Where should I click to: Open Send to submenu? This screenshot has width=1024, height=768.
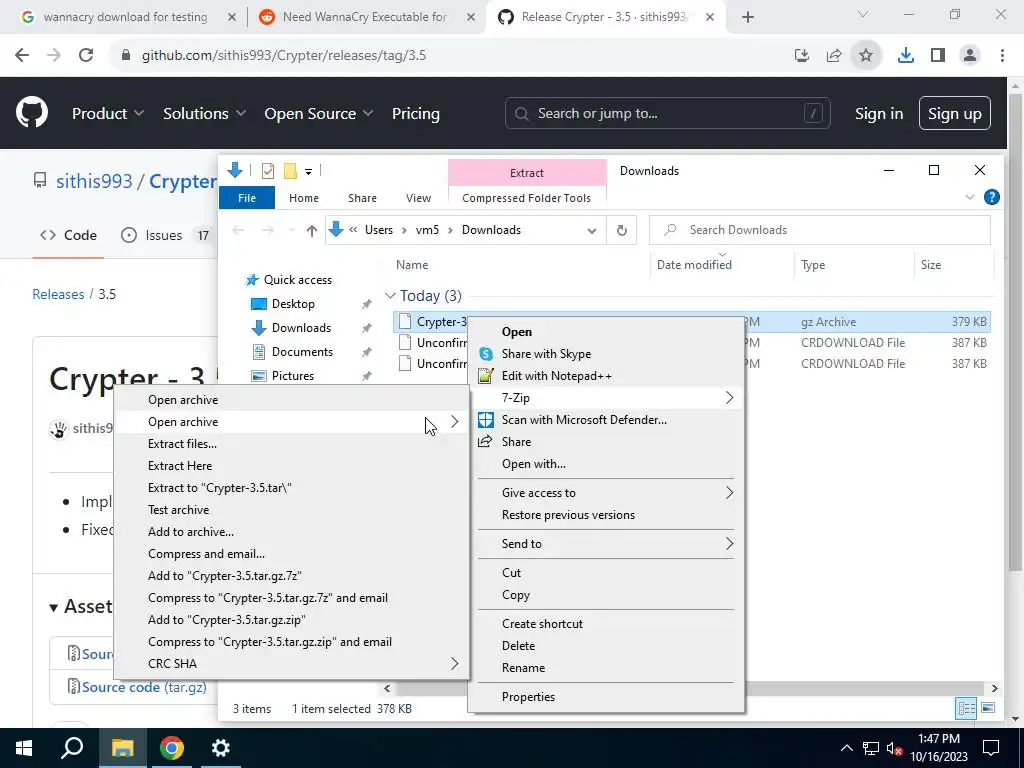(x=606, y=544)
